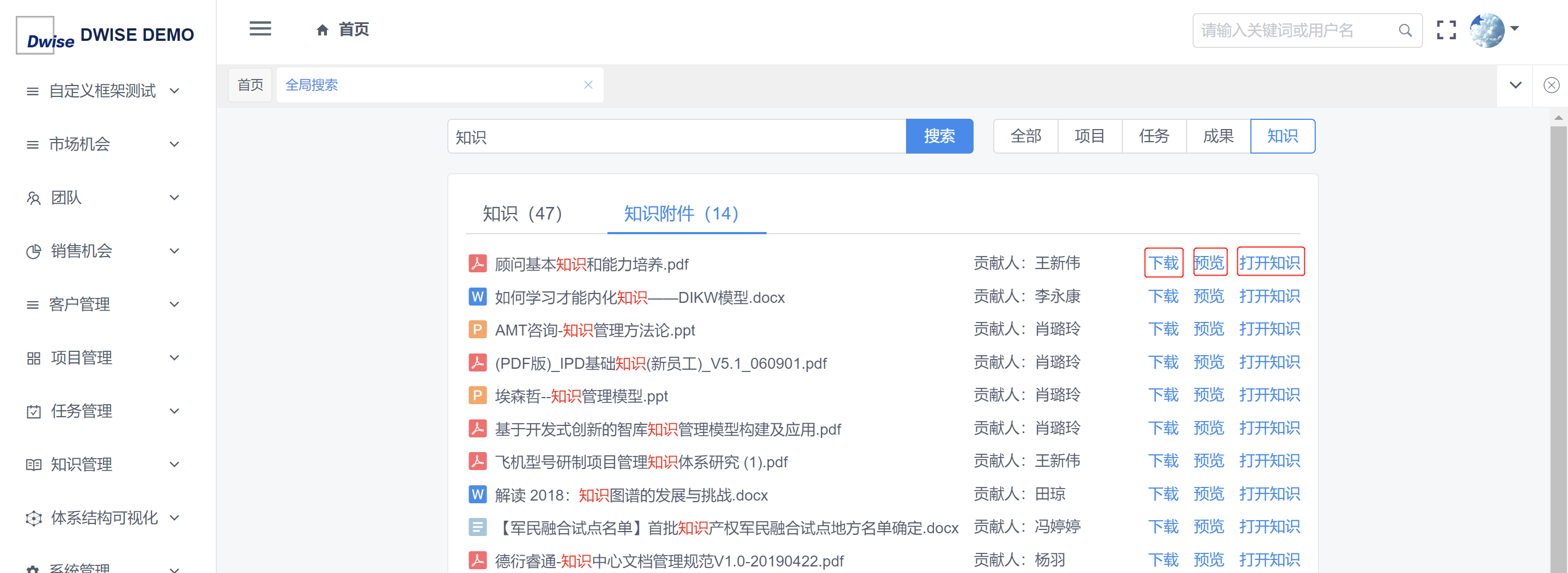Close the 全局搜索 tab with its X icon
The height and width of the screenshot is (573, 1568).
[587, 85]
